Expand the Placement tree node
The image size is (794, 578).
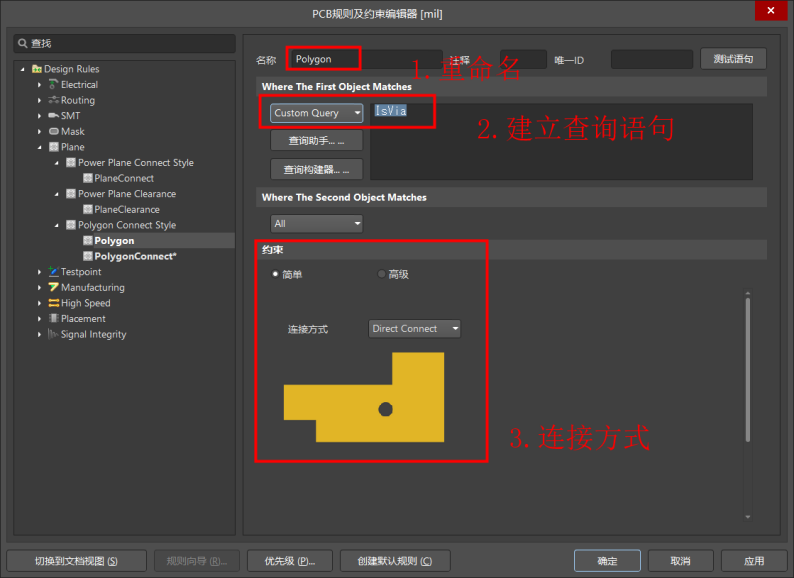tap(40, 319)
